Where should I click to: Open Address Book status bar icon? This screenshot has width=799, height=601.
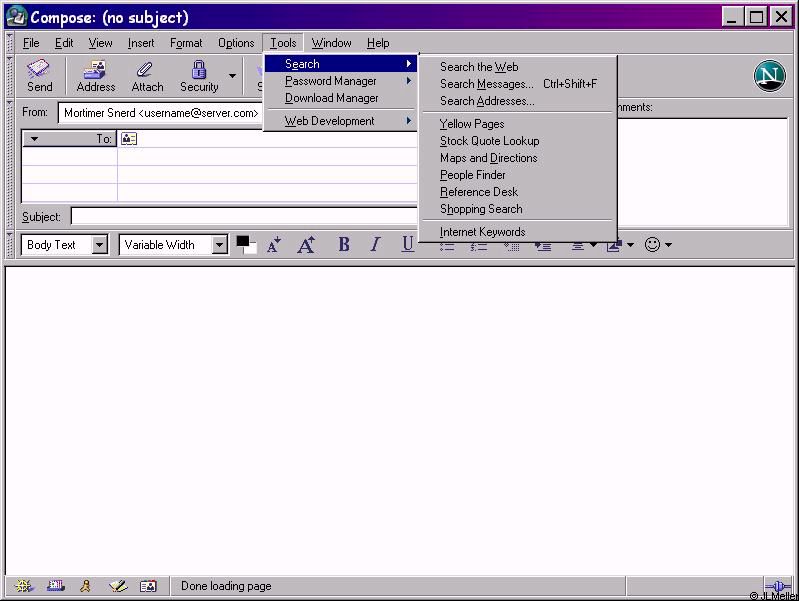click(x=148, y=586)
